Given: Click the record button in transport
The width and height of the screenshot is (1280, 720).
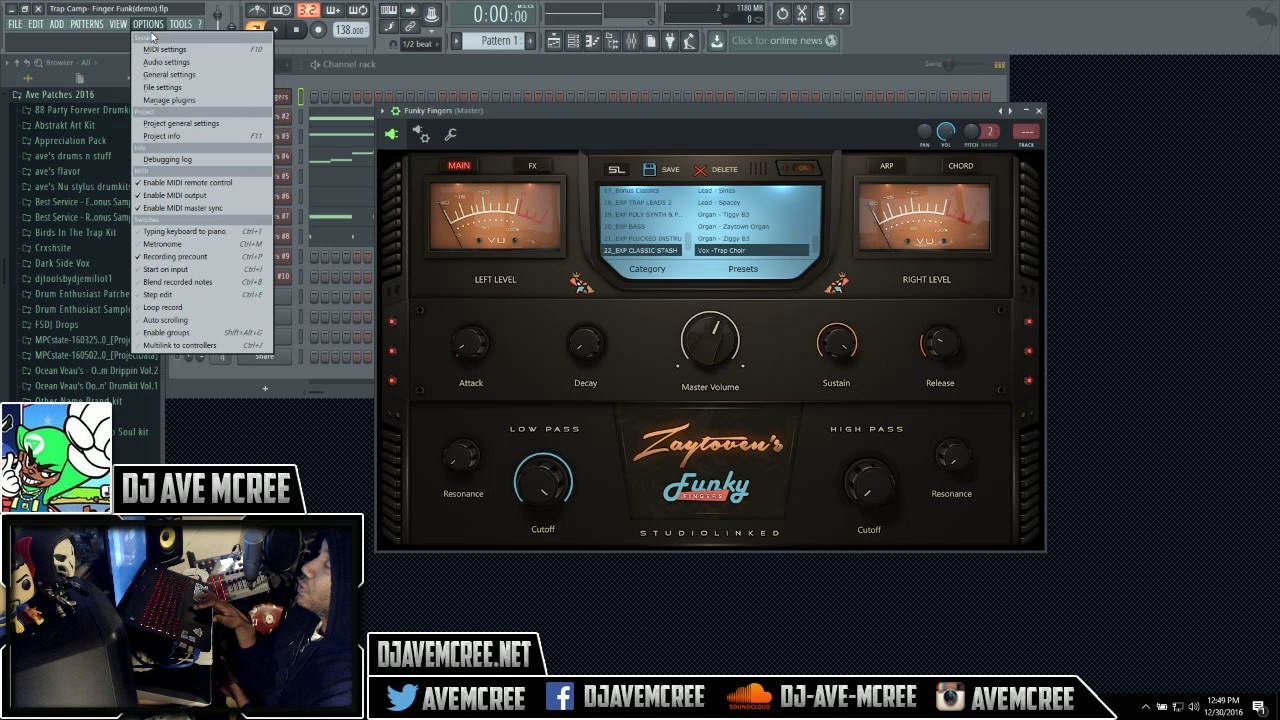Looking at the screenshot, I should 318,30.
